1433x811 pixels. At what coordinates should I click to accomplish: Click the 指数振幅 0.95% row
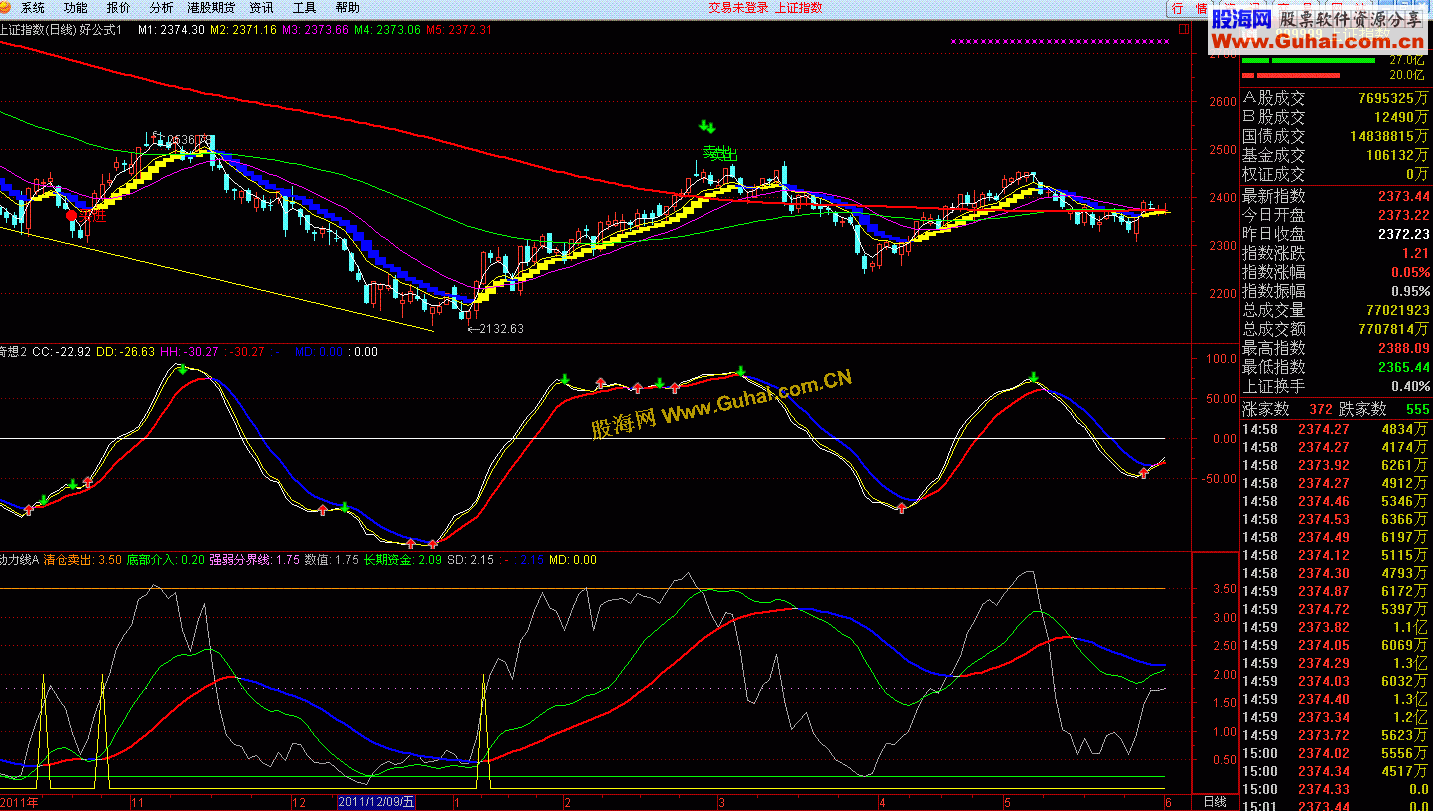pyautogui.click(x=1336, y=290)
